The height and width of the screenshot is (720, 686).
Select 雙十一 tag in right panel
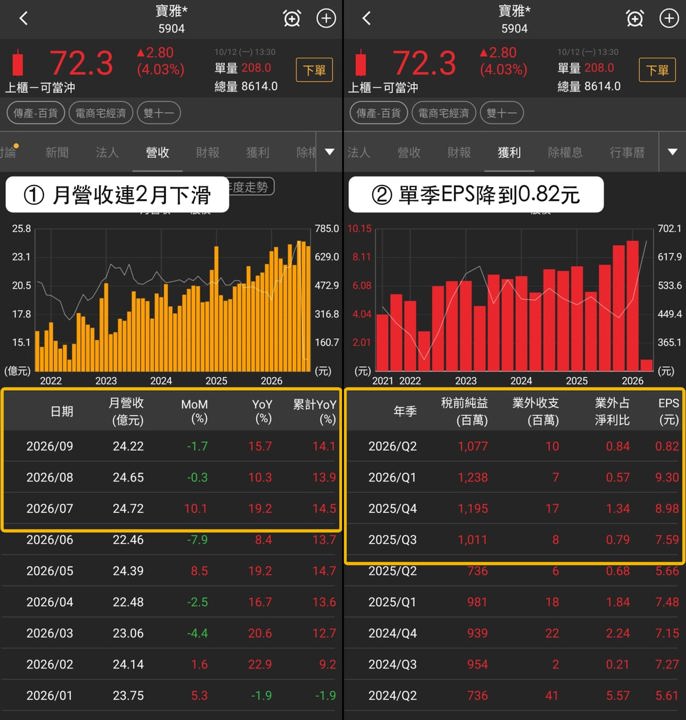[501, 113]
